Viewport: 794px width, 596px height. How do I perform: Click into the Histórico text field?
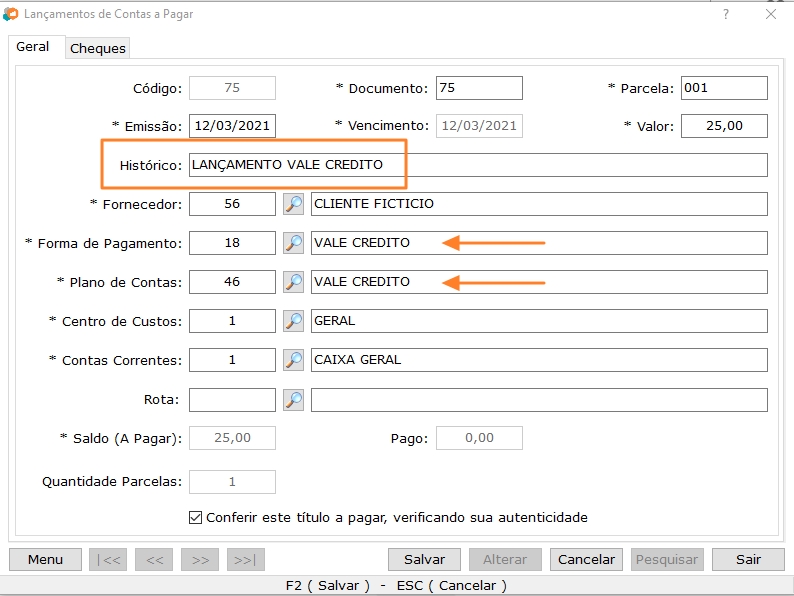478,165
